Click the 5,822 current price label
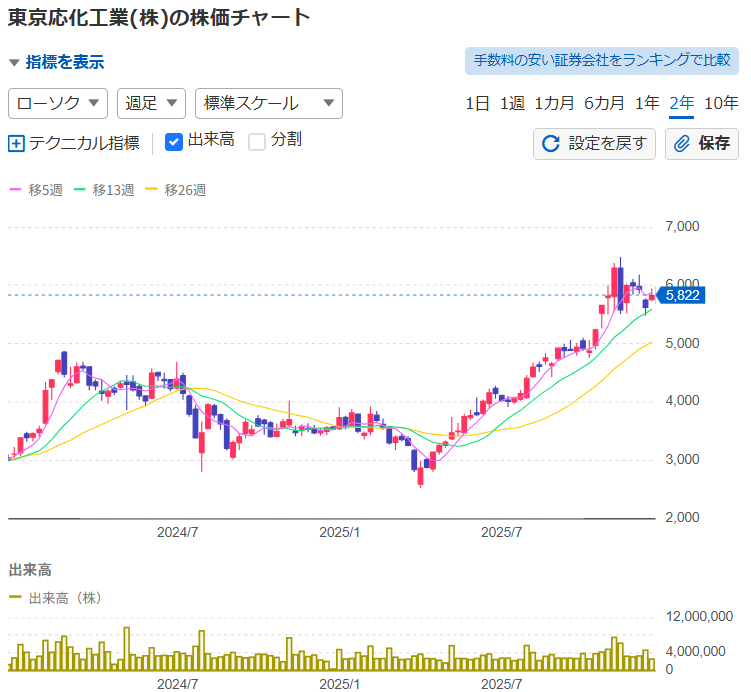Image resolution: width=751 pixels, height=692 pixels. tap(684, 295)
